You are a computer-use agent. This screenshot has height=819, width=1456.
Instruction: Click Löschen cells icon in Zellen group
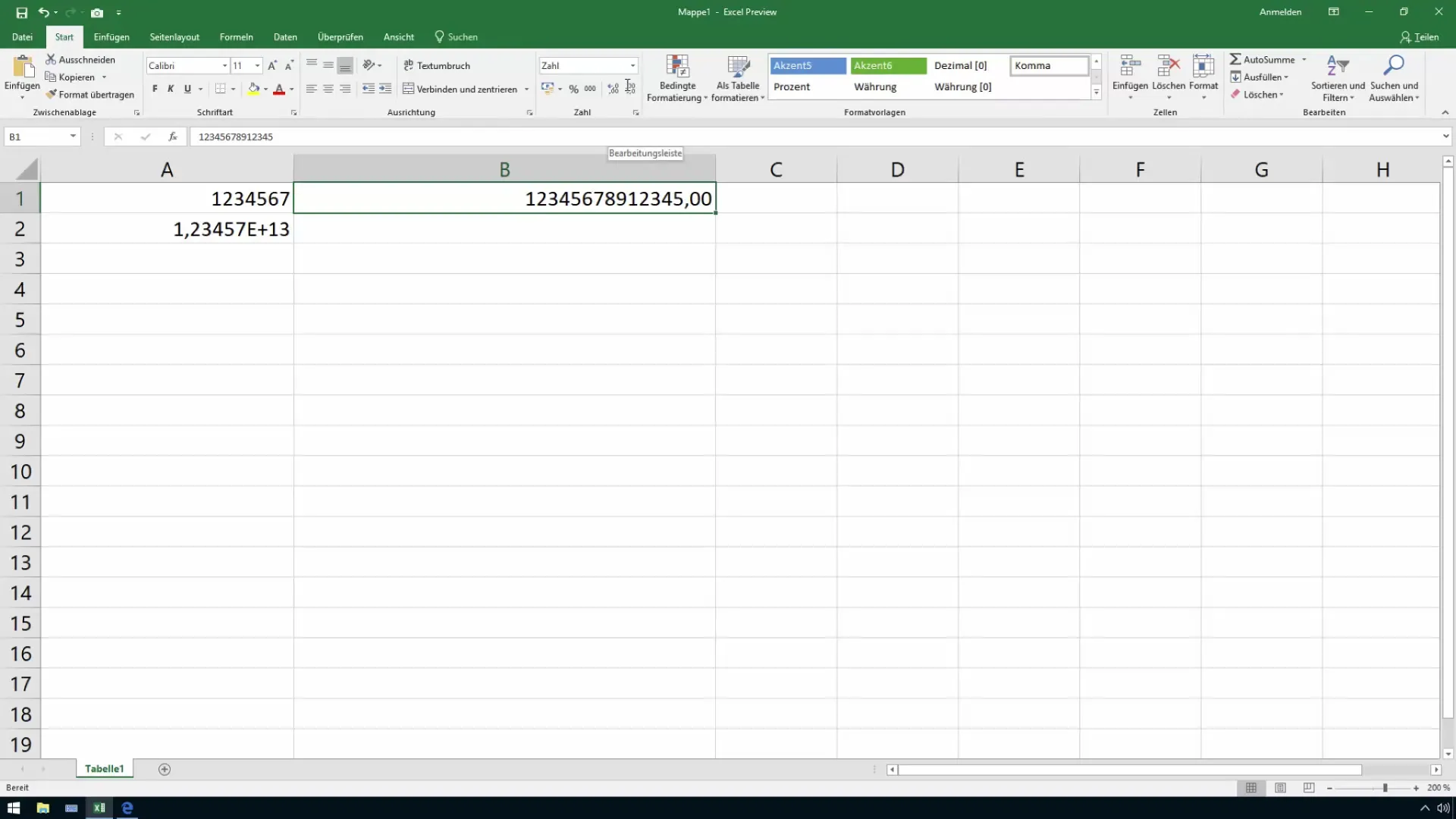click(x=1169, y=66)
